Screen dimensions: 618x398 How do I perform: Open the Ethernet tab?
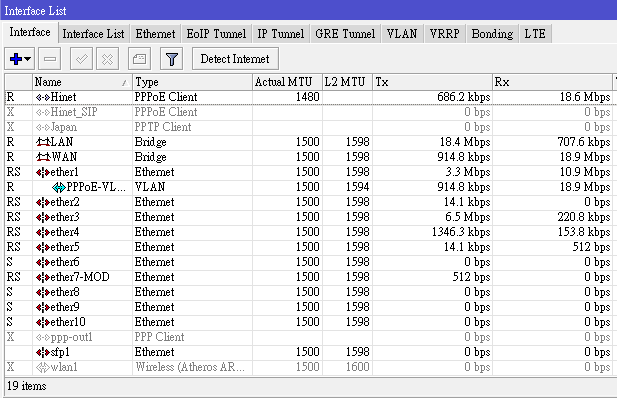pyautogui.click(x=155, y=34)
